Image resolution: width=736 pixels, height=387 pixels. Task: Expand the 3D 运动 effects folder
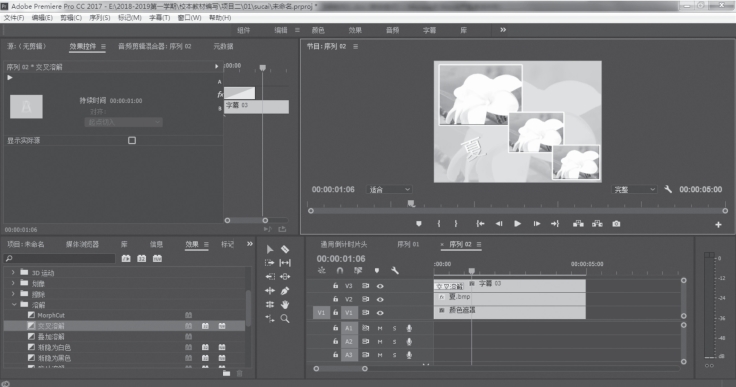coord(13,272)
